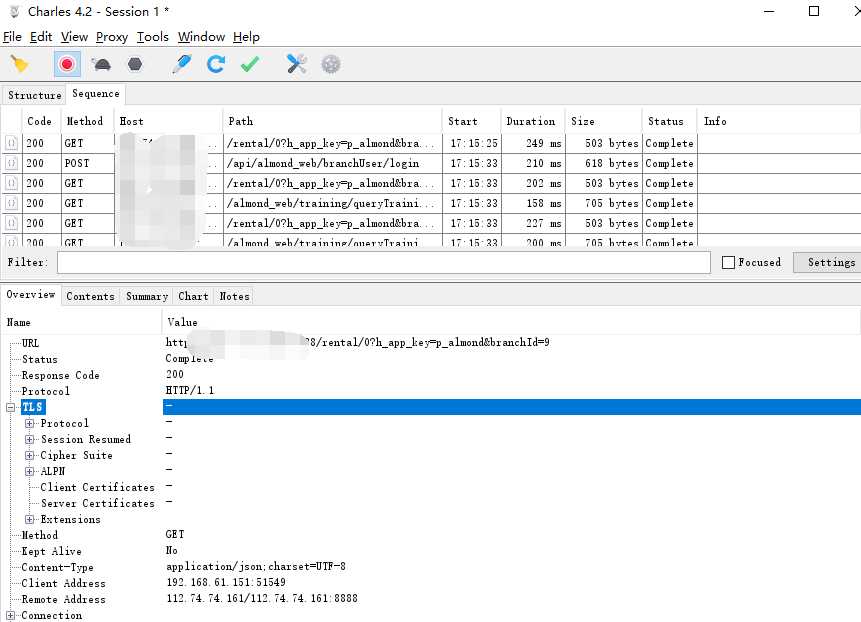
Task: Select the 618 bytes size cell
Action: coord(603,164)
